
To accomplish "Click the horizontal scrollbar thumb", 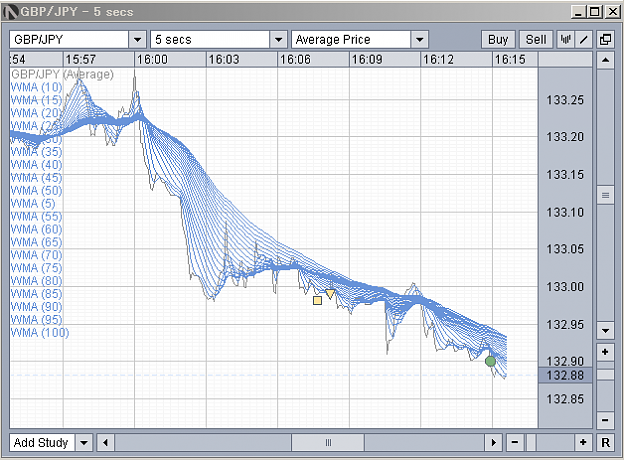I will pos(328,442).
